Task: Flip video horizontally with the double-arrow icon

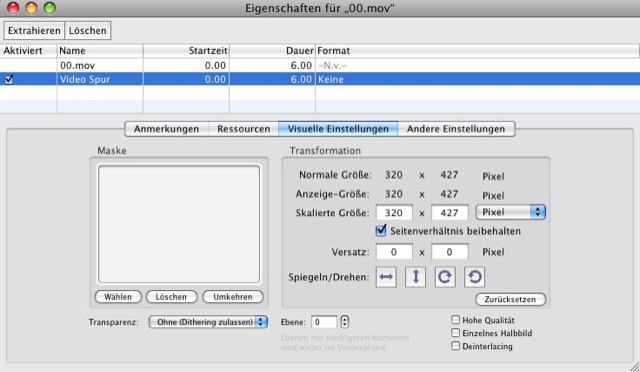Action: 386,277
